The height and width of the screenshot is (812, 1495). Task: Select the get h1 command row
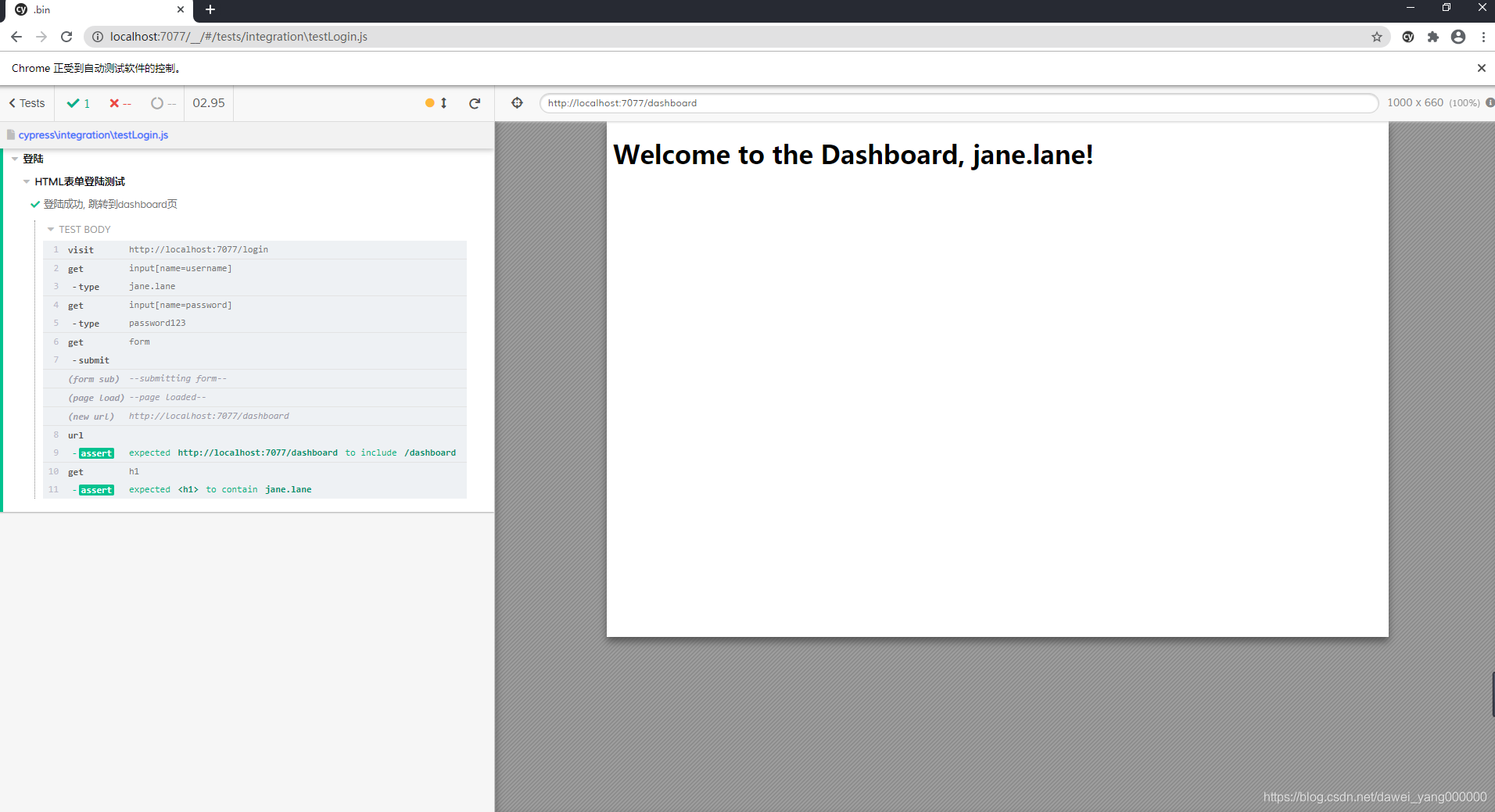255,472
